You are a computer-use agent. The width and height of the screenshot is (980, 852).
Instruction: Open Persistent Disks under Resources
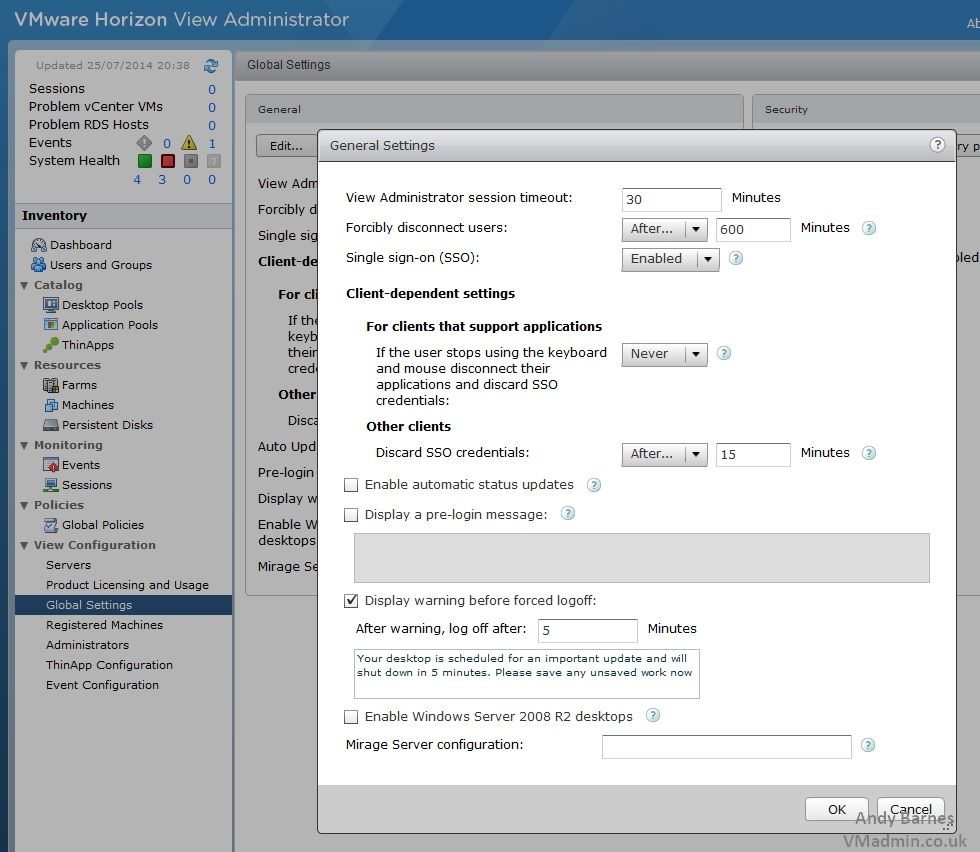[x=107, y=425]
